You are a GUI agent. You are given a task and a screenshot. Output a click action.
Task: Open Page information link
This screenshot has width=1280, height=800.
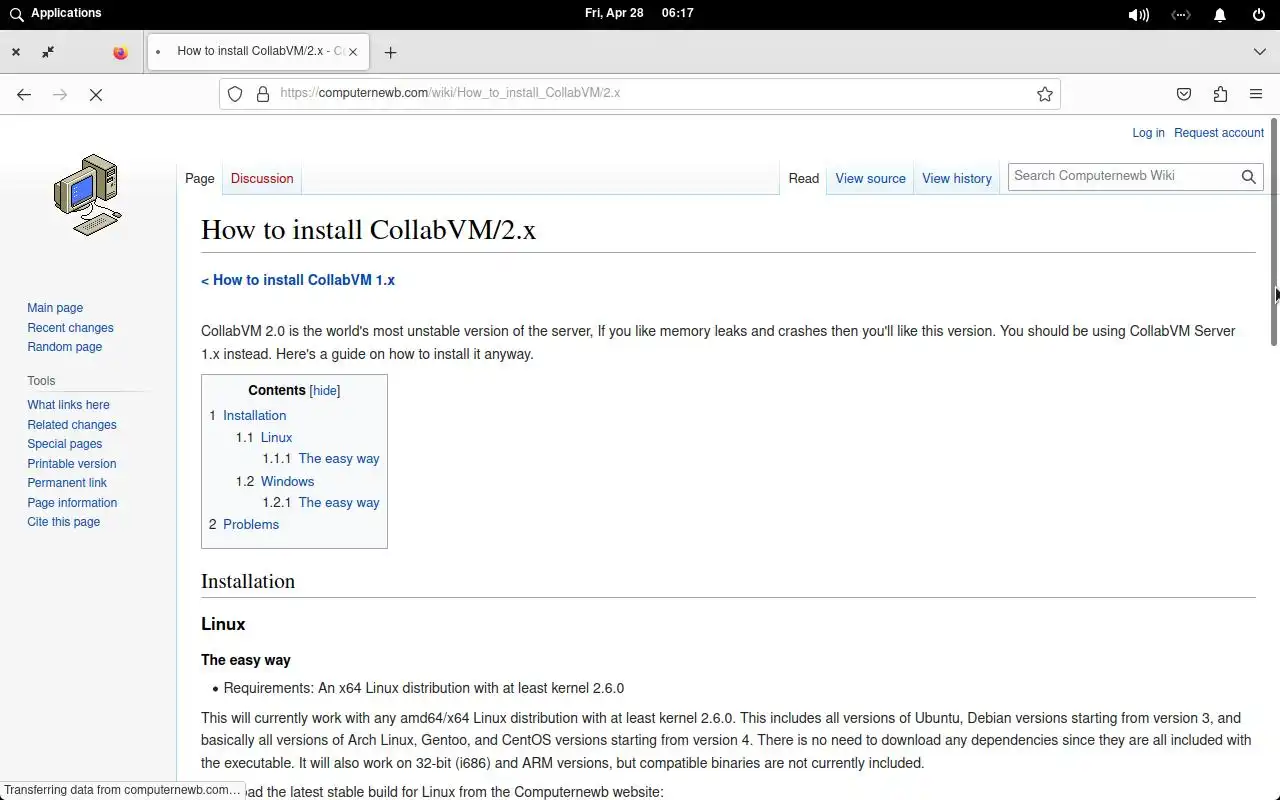point(72,503)
